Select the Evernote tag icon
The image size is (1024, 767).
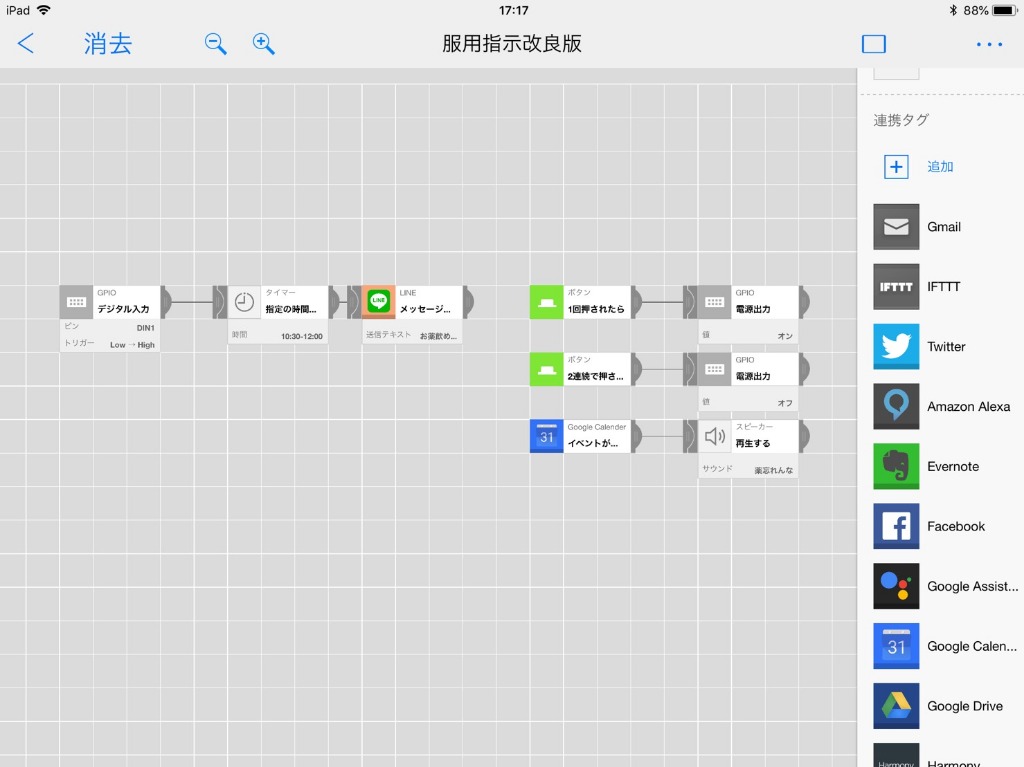[896, 466]
